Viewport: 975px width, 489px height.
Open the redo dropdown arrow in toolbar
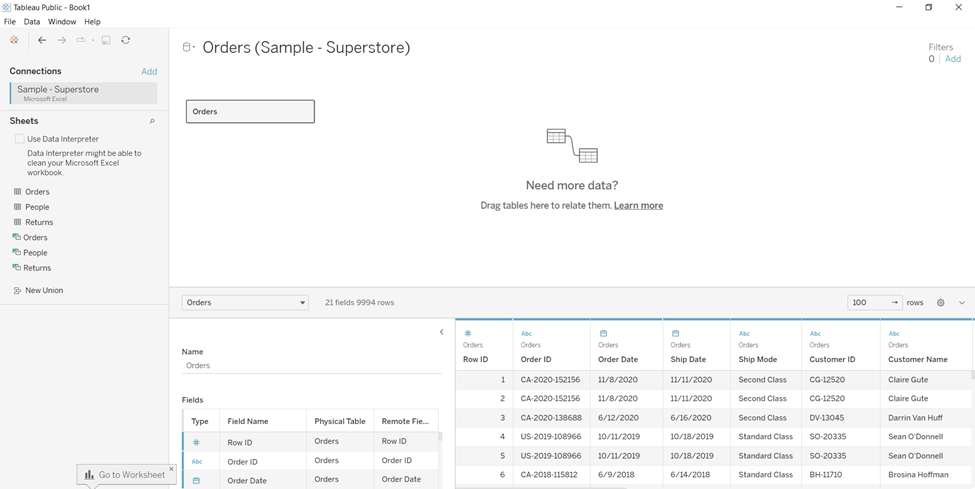point(93,40)
